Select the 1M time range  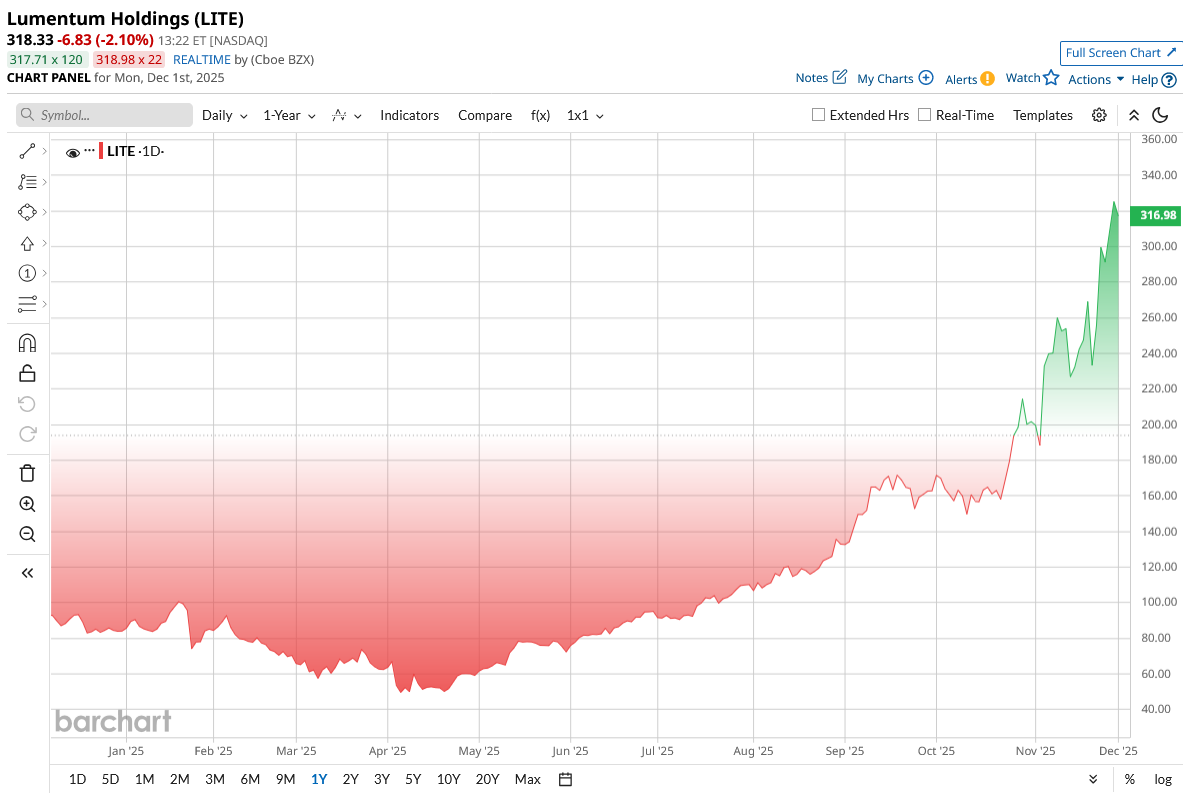tap(144, 779)
